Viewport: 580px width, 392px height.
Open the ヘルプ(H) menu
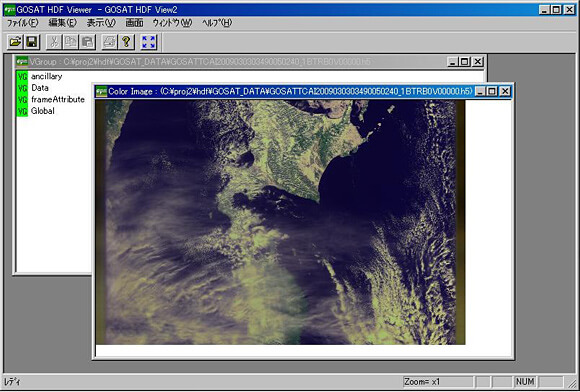coord(217,23)
